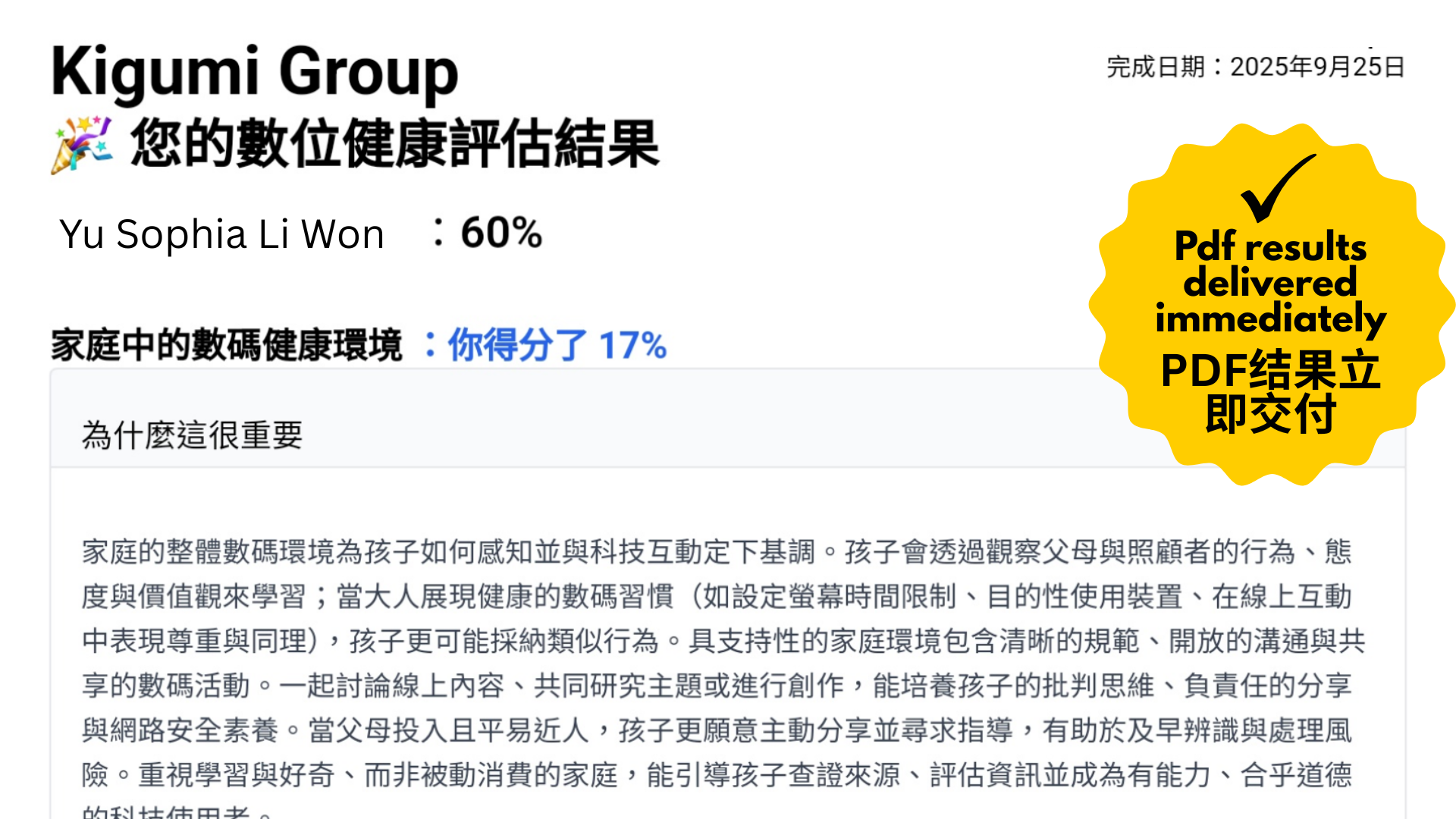Click the 您的數位健康評估結果 heading

point(394,144)
